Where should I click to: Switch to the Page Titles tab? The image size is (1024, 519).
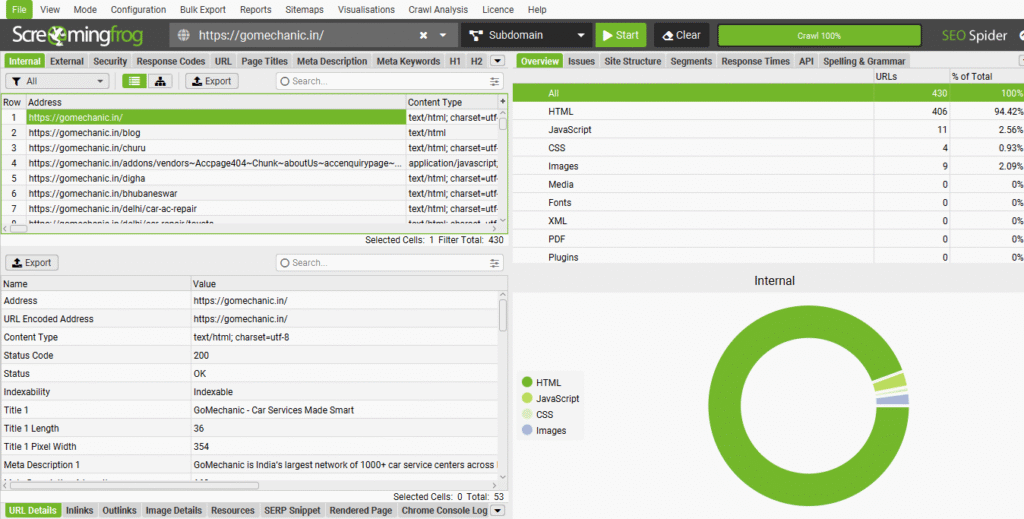(264, 61)
